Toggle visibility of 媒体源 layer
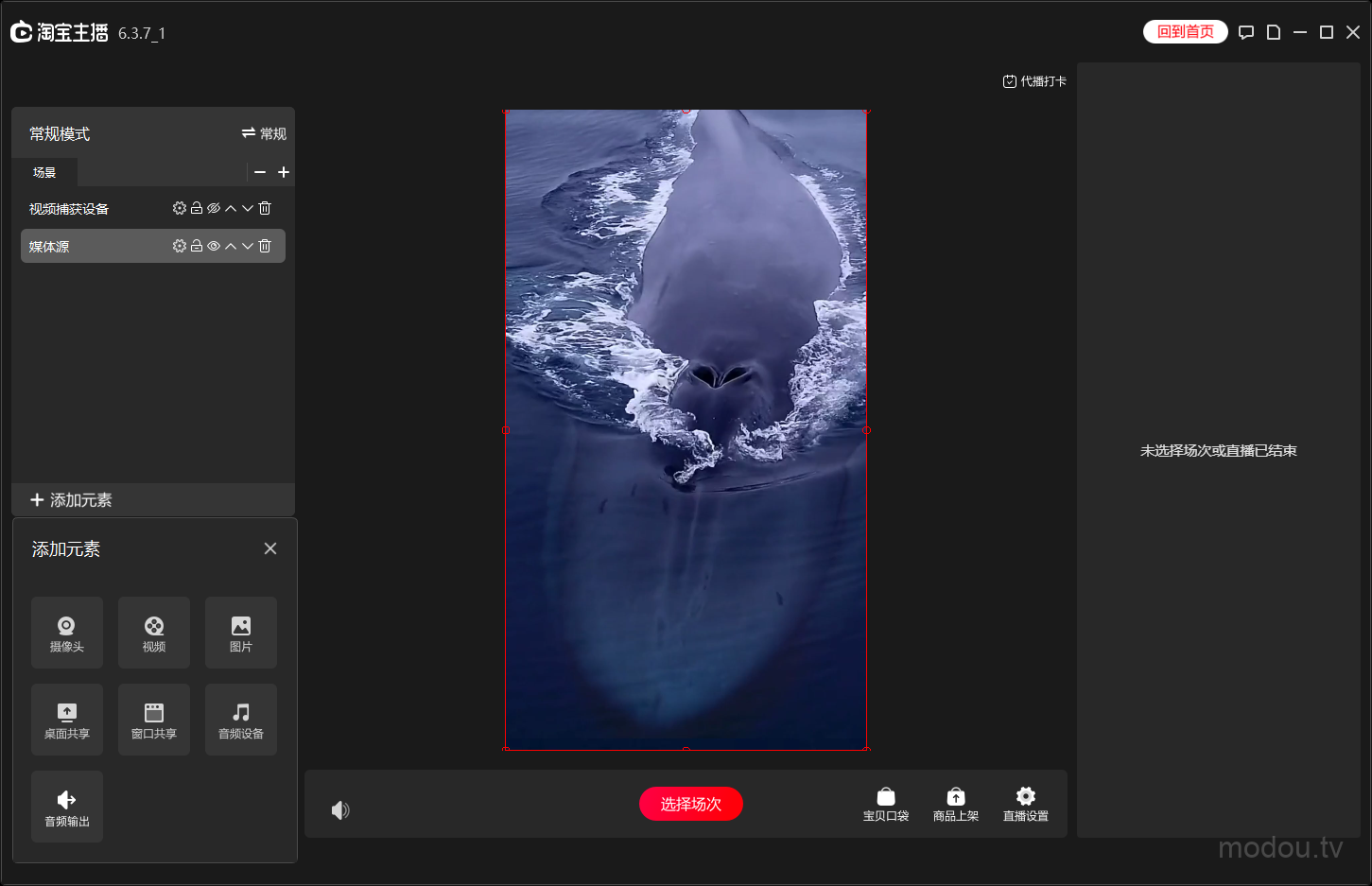 [214, 246]
